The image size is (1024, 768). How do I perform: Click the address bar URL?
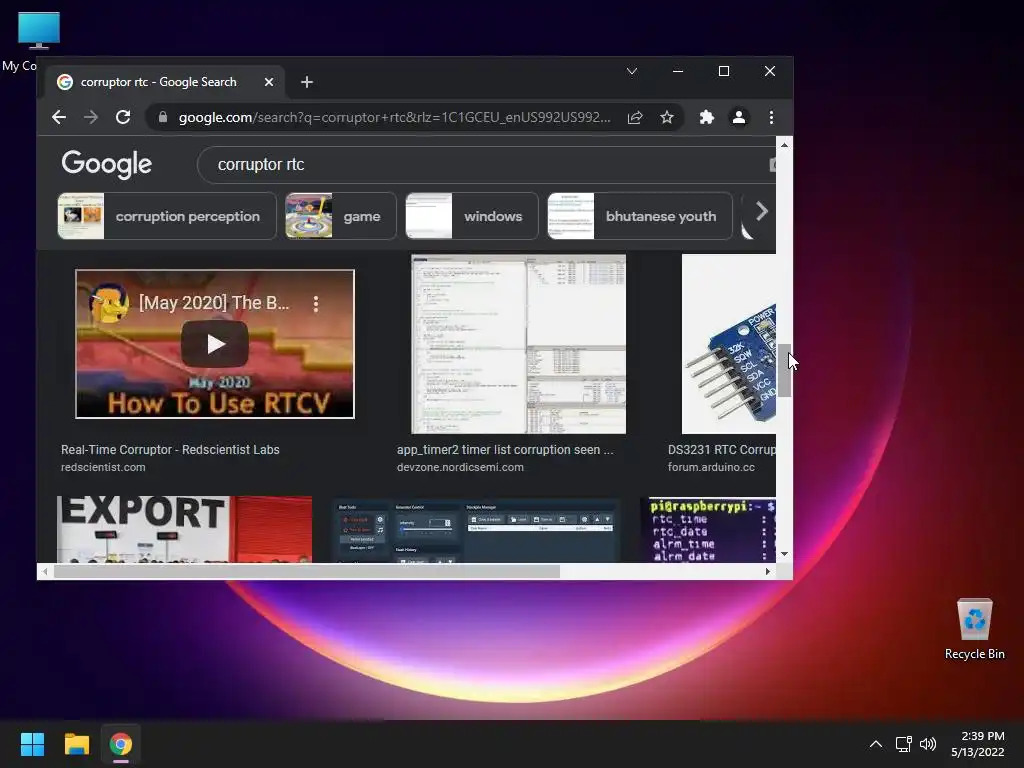point(394,118)
